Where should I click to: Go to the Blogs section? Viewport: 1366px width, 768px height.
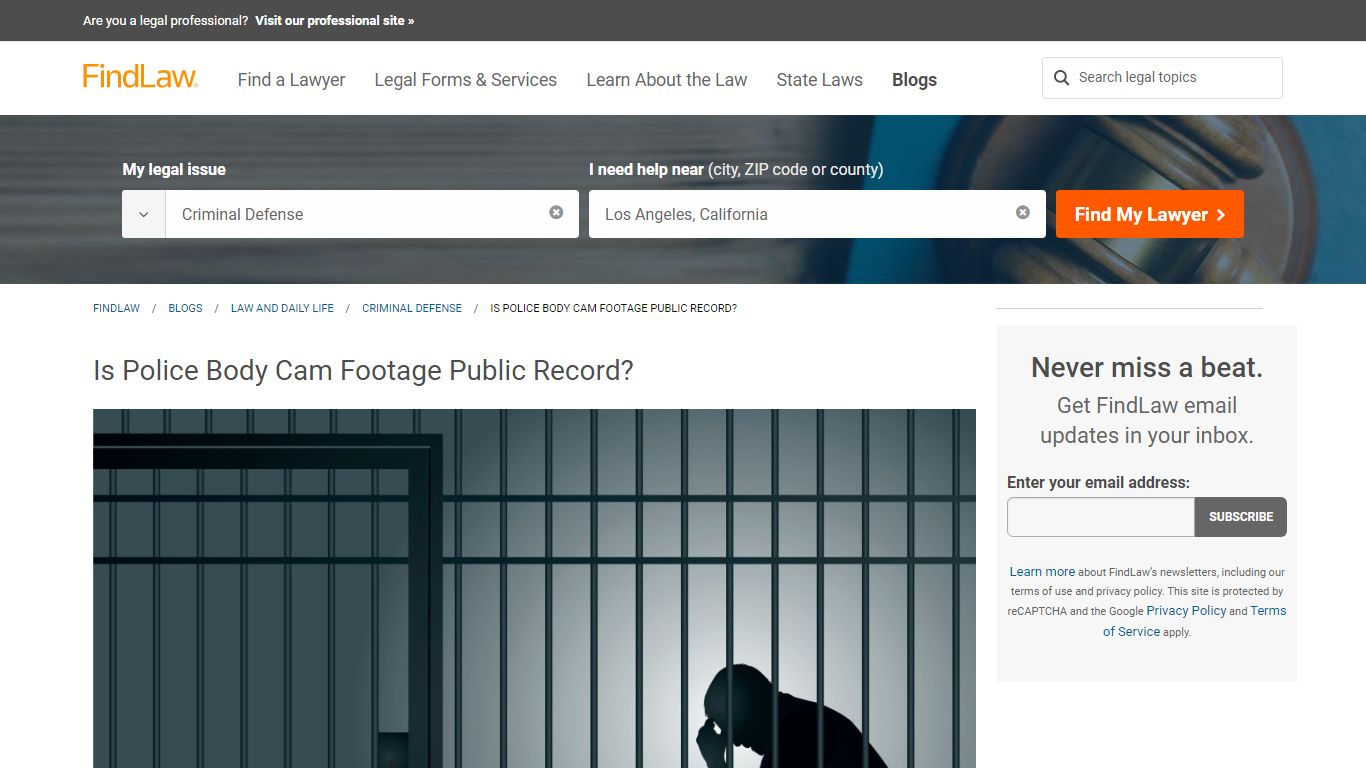coord(914,80)
